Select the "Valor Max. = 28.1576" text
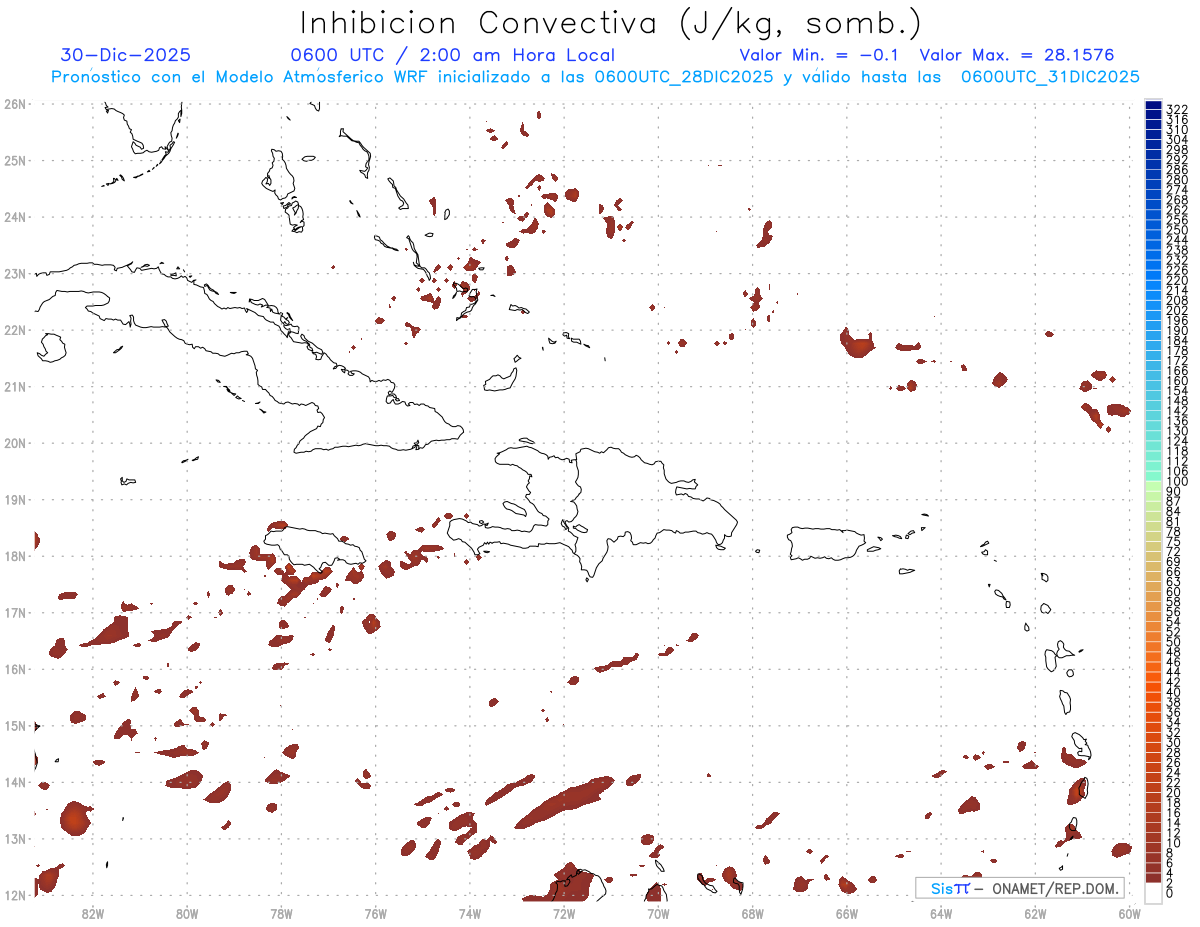1200x927 pixels. pos(1017,55)
